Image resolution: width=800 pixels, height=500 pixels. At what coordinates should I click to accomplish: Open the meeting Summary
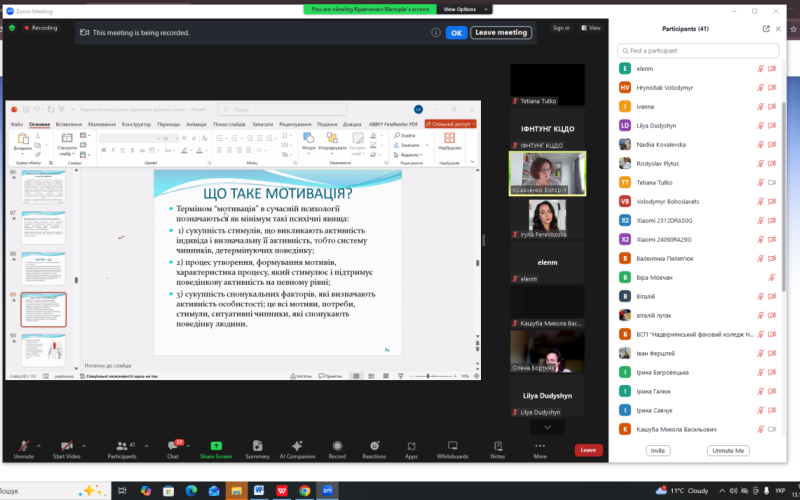pyautogui.click(x=257, y=449)
